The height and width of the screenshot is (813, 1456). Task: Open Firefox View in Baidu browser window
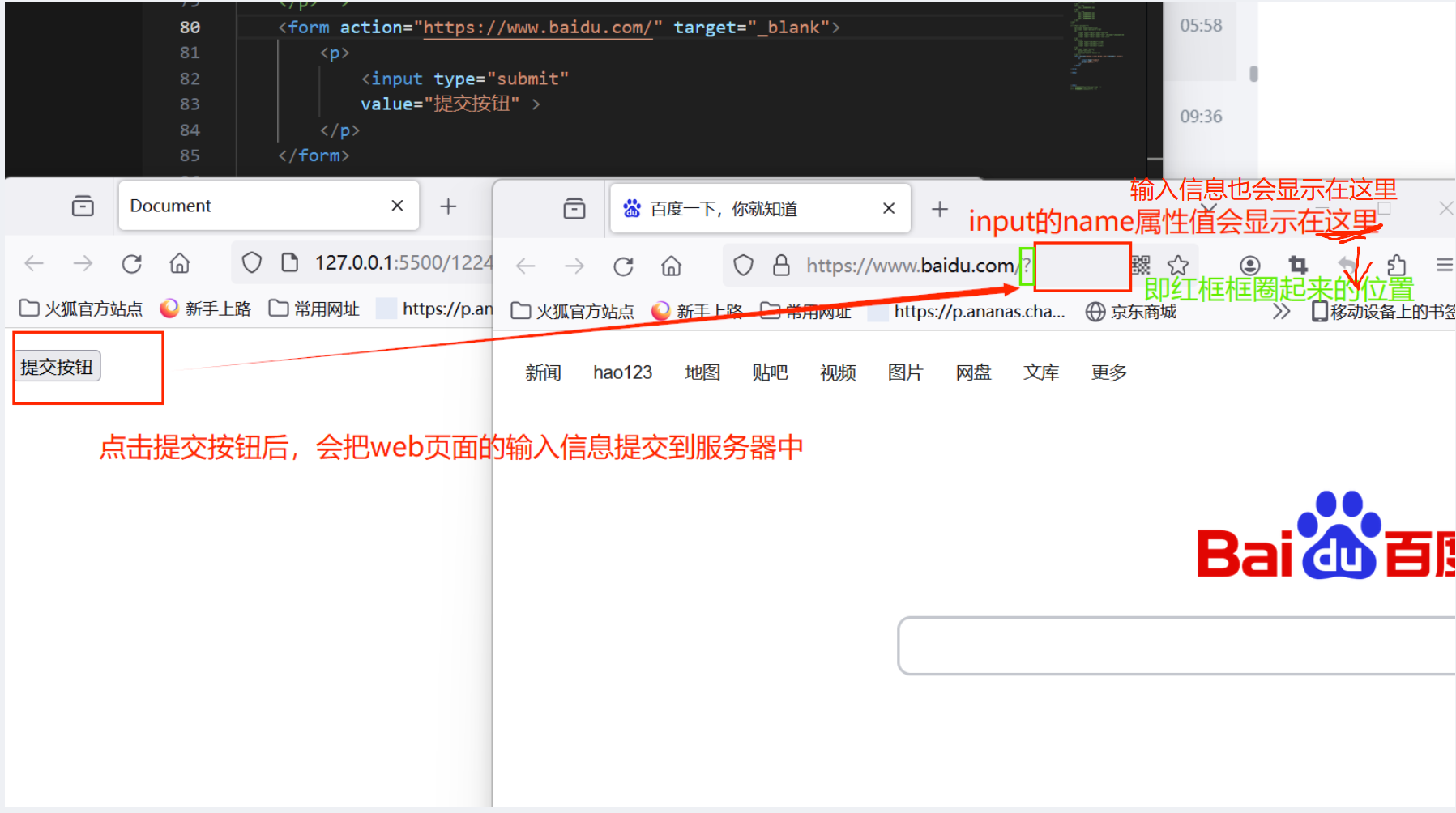(x=574, y=209)
